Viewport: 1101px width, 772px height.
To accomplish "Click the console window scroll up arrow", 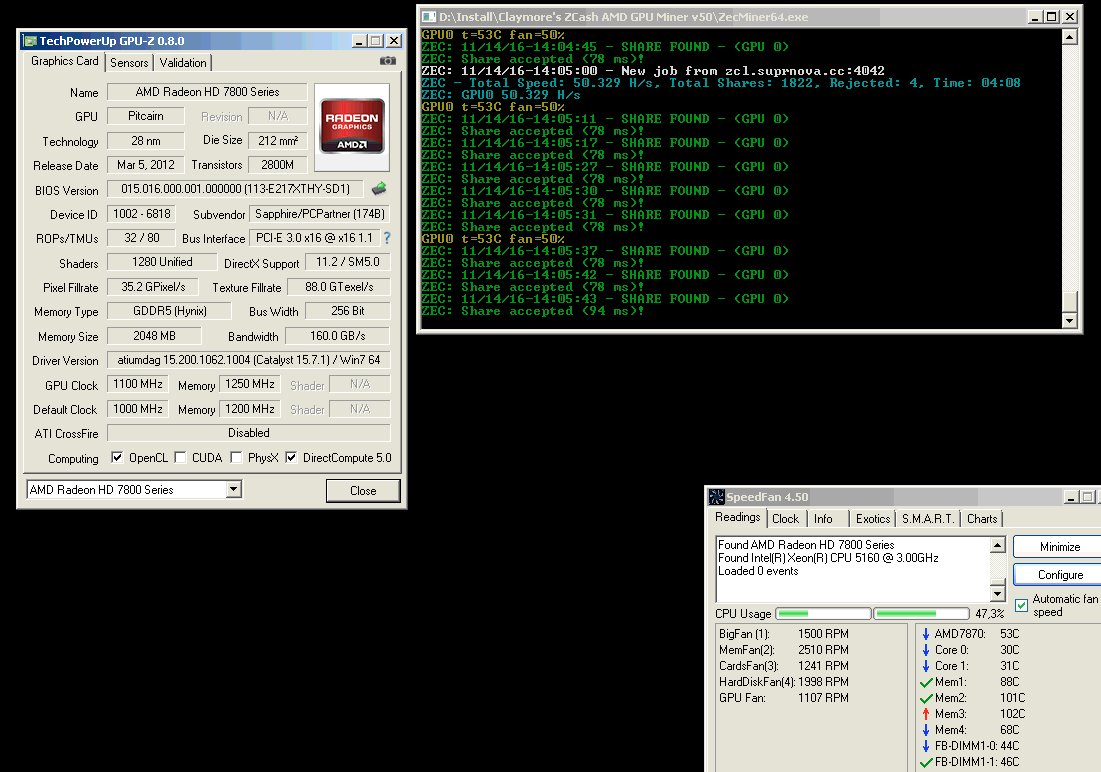I will click(1069, 37).
